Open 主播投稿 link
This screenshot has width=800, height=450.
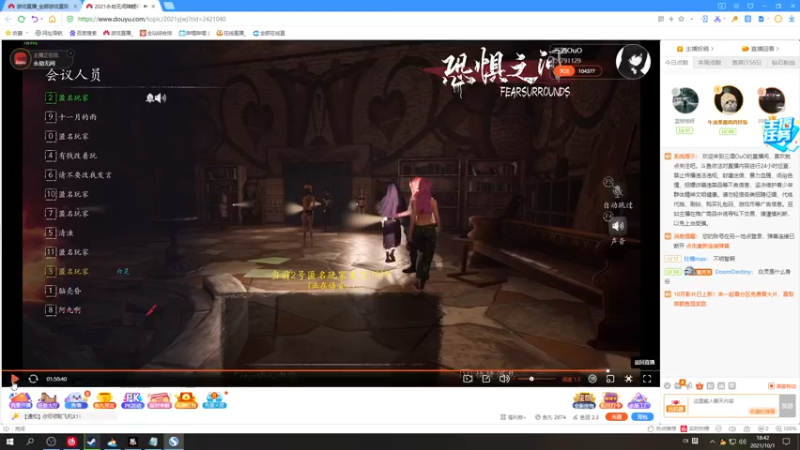pyautogui.click(x=695, y=49)
